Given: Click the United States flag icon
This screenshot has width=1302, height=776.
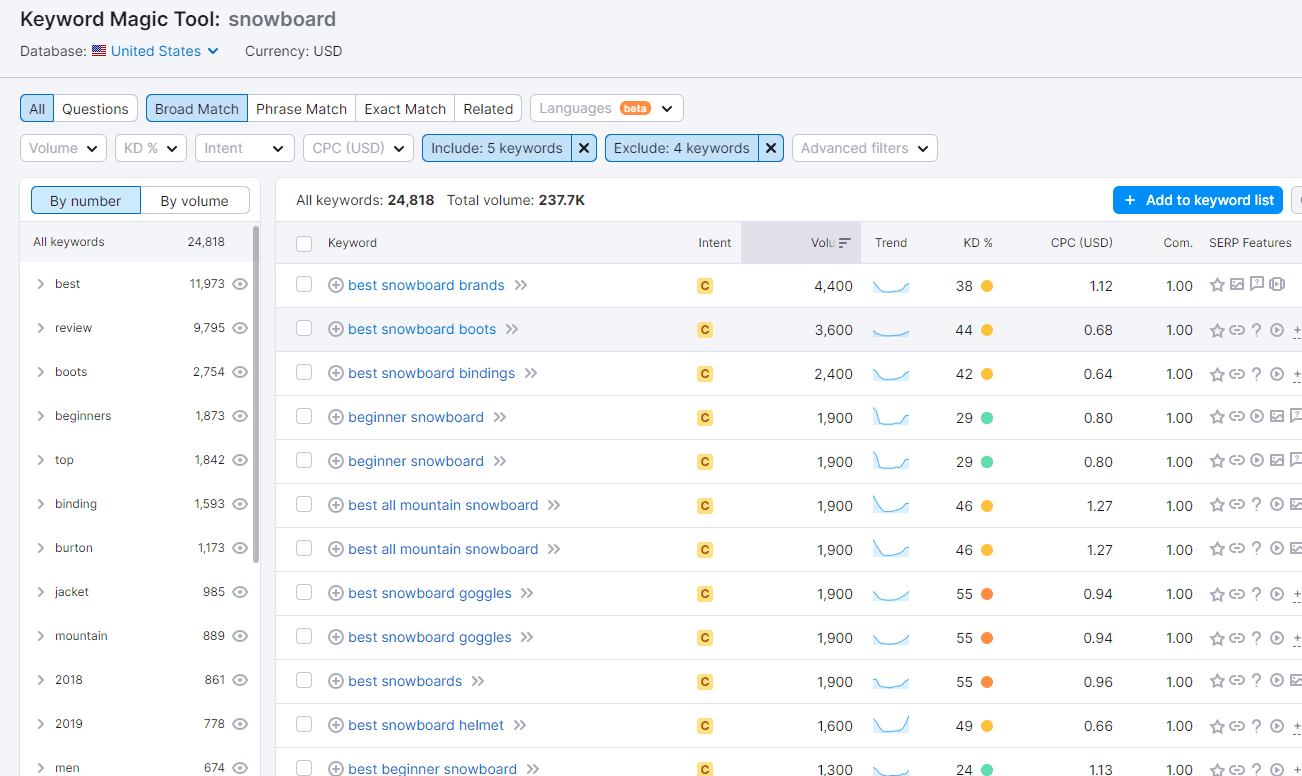Looking at the screenshot, I should pyautogui.click(x=98, y=51).
